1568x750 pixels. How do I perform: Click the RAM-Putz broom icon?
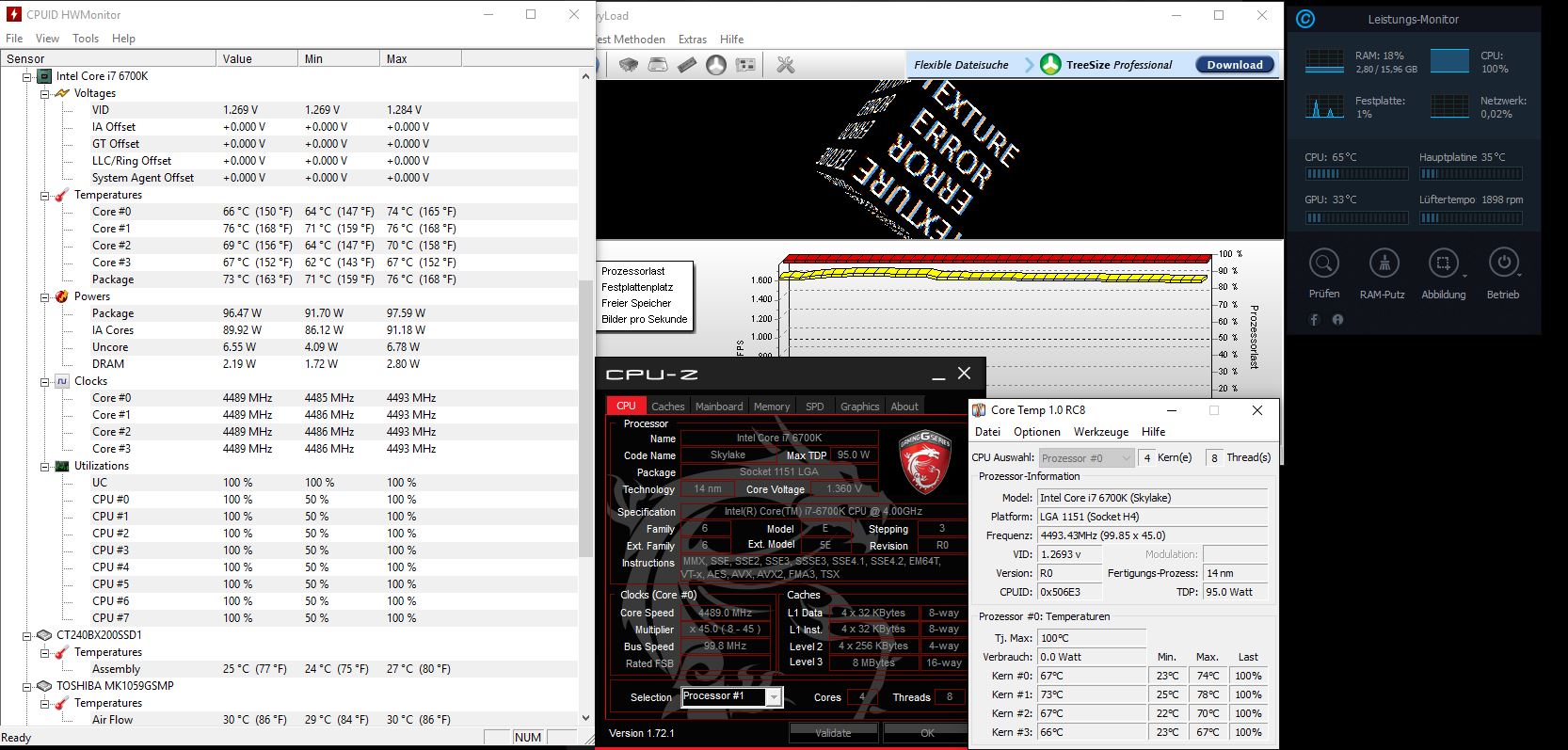coord(1384,263)
